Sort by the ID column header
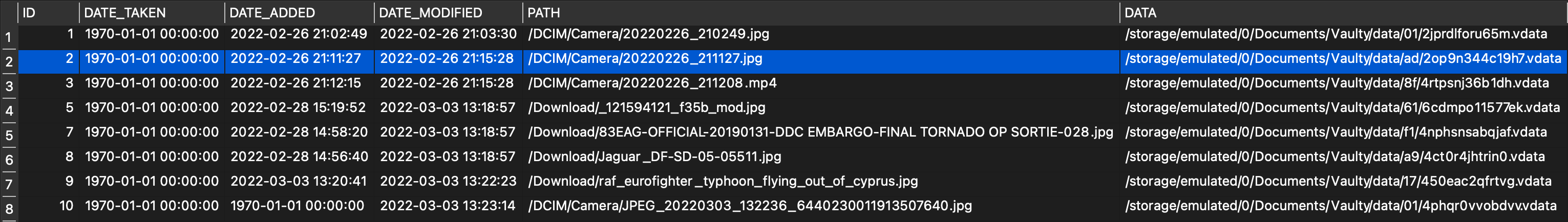Image resolution: width=1568 pixels, height=222 pixels. (x=48, y=13)
